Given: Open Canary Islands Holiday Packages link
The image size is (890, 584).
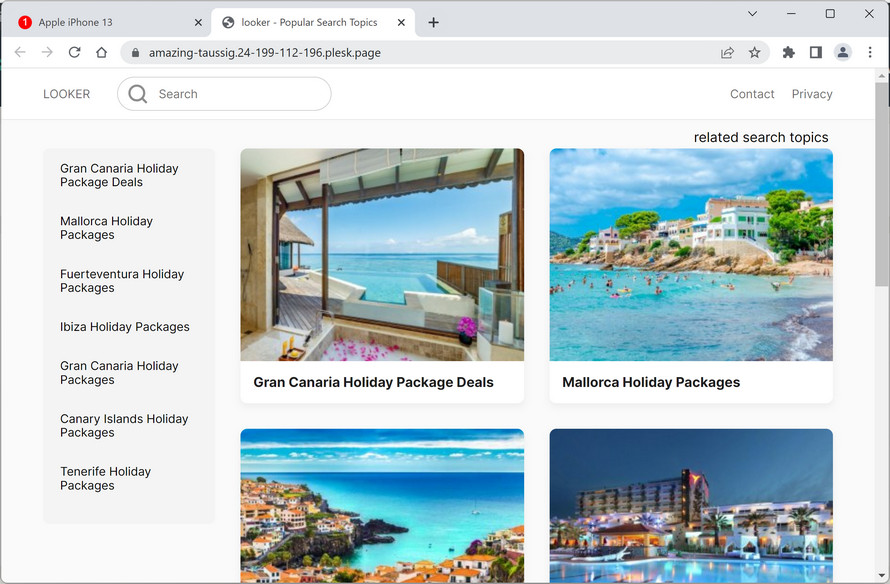Looking at the screenshot, I should [124, 426].
